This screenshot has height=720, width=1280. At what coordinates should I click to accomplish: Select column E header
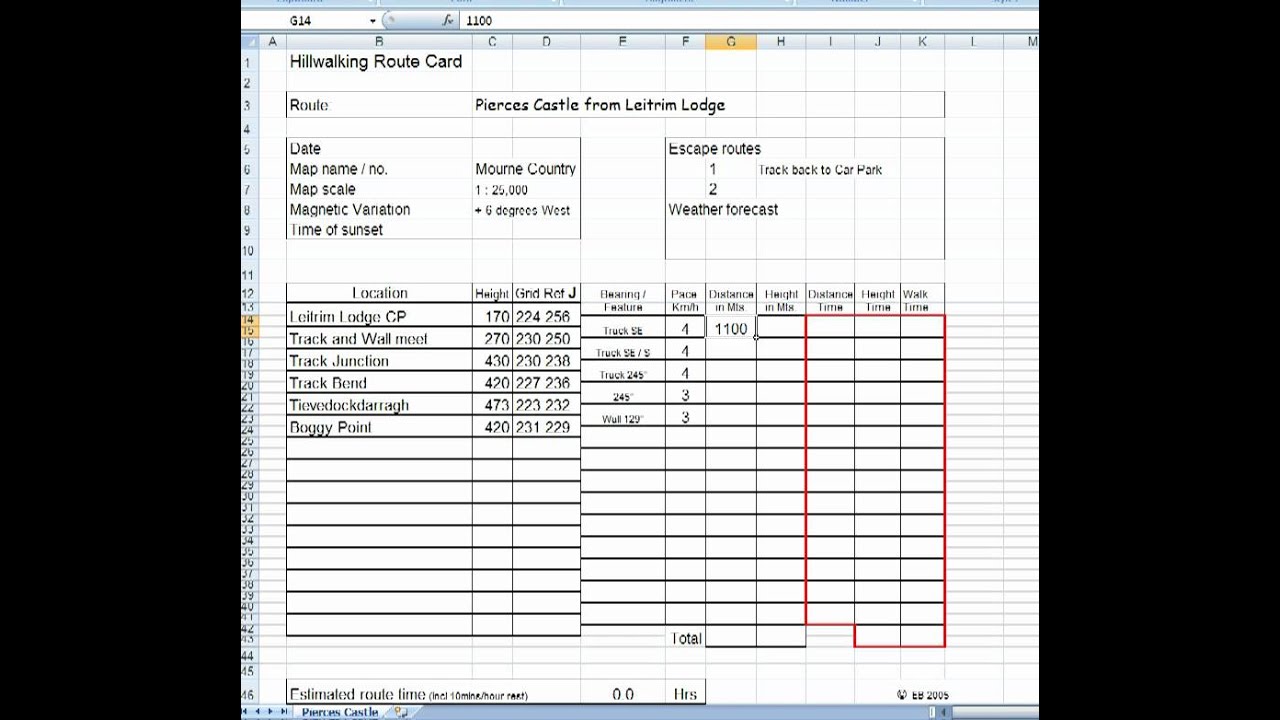pos(622,41)
